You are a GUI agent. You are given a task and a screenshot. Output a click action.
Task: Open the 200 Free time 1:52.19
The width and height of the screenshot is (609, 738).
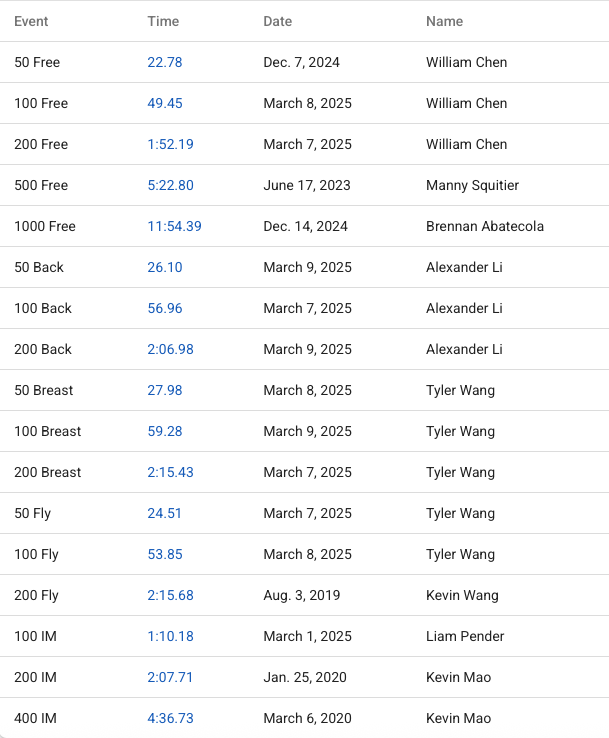tap(170, 144)
